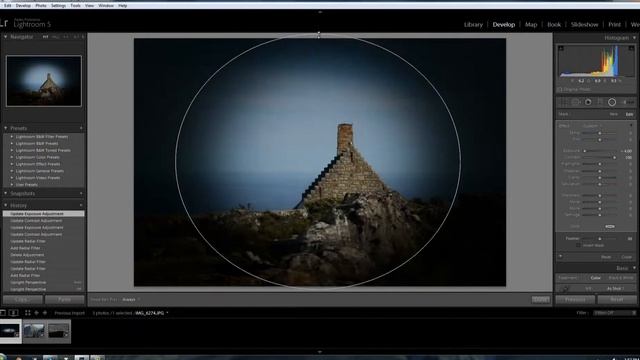Screen dimensions: 640x360
Task: Open the Edit menu
Action: [x=7, y=6]
